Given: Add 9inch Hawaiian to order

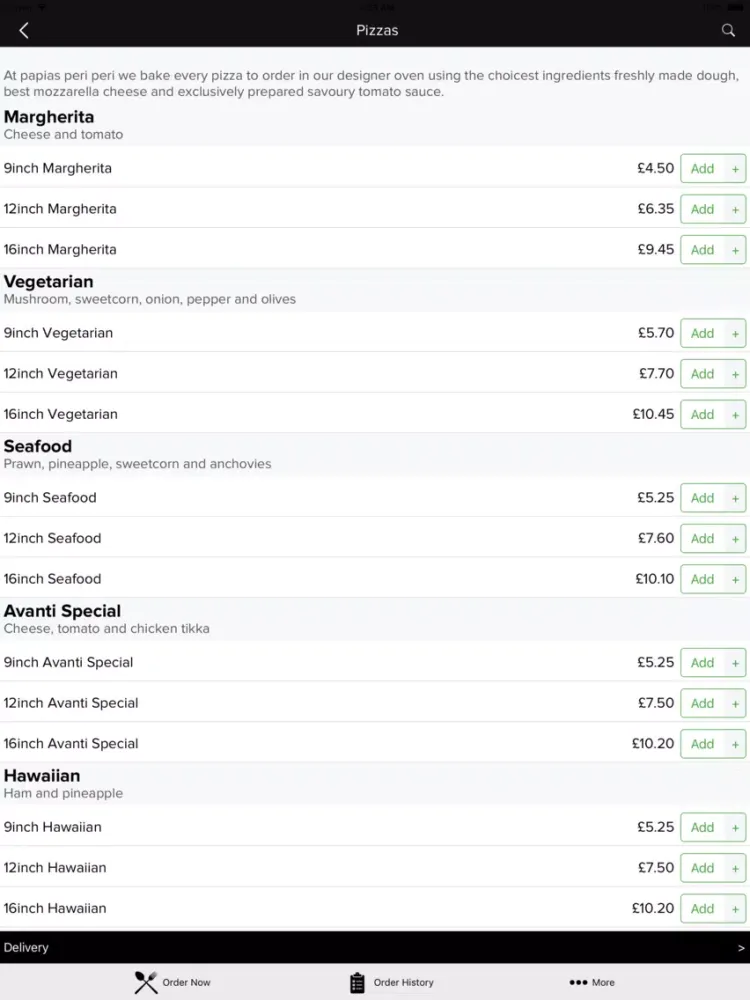Looking at the screenshot, I should pyautogui.click(x=702, y=827).
